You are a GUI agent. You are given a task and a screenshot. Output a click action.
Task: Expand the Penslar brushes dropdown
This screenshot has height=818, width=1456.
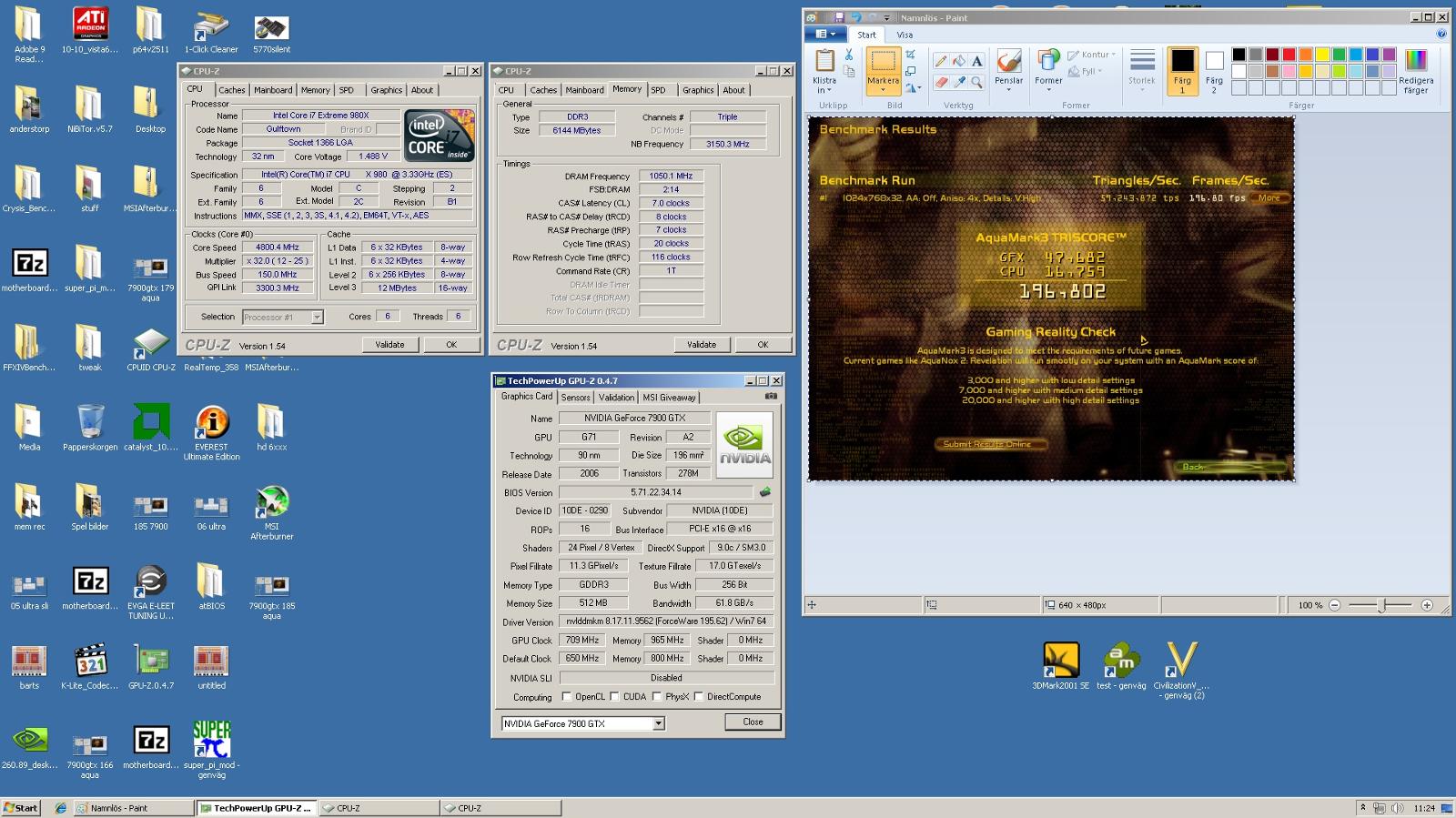click(1008, 89)
